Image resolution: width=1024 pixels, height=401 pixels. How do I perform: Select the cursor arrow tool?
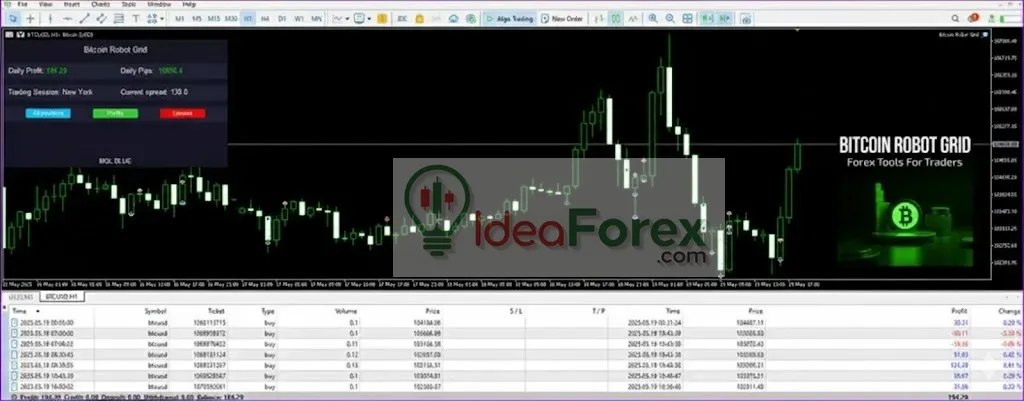12,19
